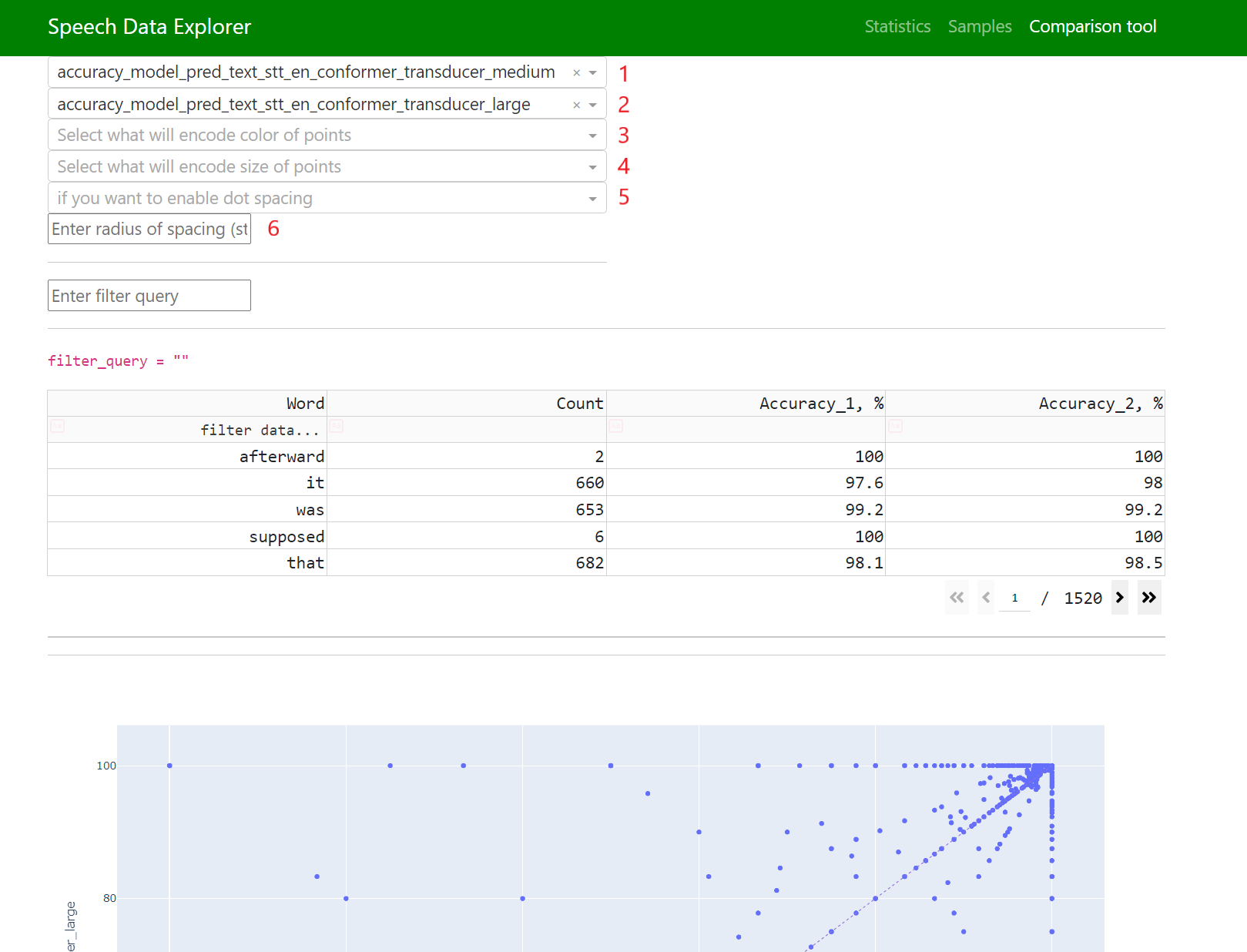Viewport: 1247px width, 952px height.
Task: Clear the conformer_transducer_large selection
Action: coord(576,105)
